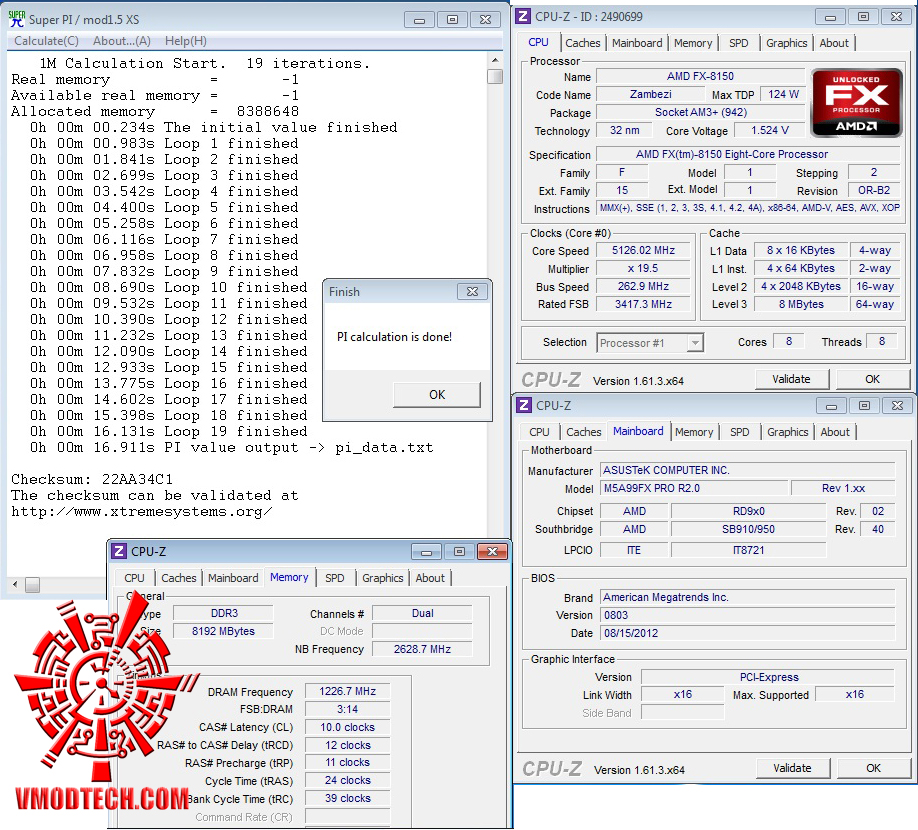This screenshot has width=918, height=830.
Task: Click the CAS# Latency 10.0 clocks value
Action: pos(347,727)
